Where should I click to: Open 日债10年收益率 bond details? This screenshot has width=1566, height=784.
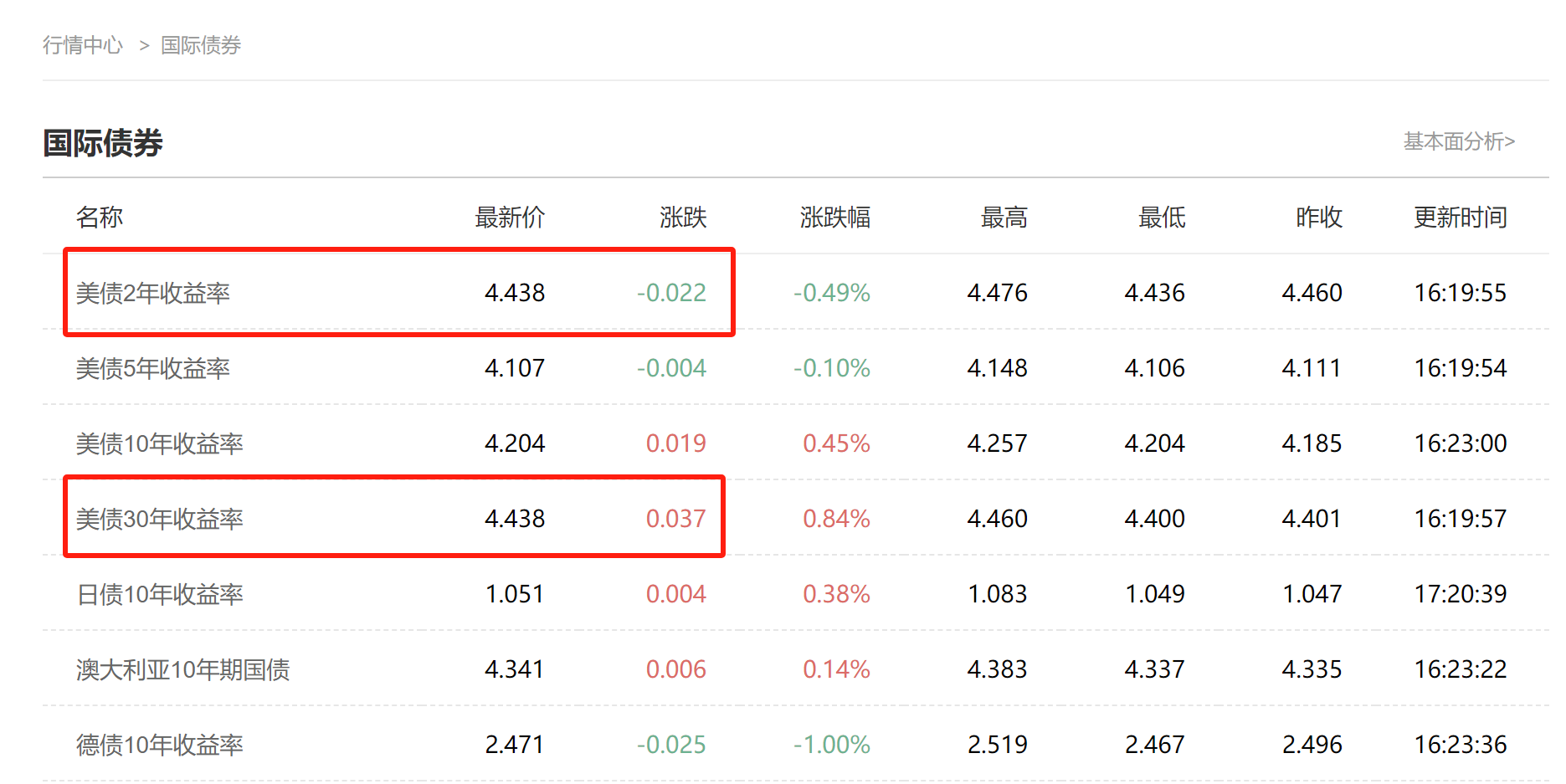[x=160, y=594]
